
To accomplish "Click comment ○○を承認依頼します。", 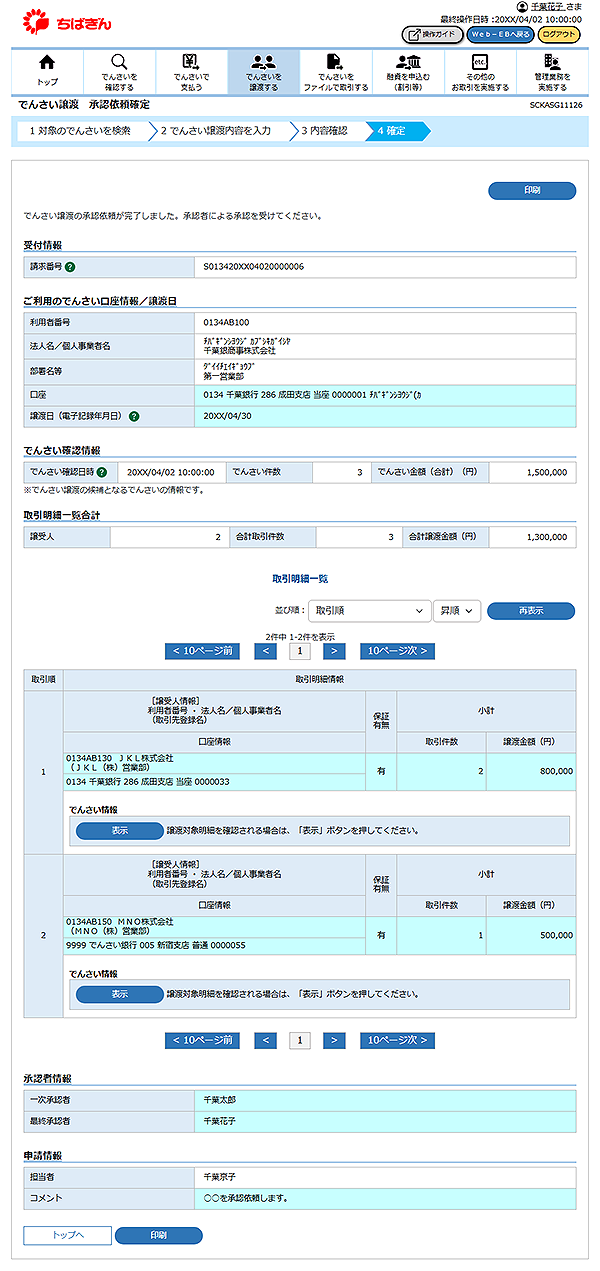I will click(248, 1197).
